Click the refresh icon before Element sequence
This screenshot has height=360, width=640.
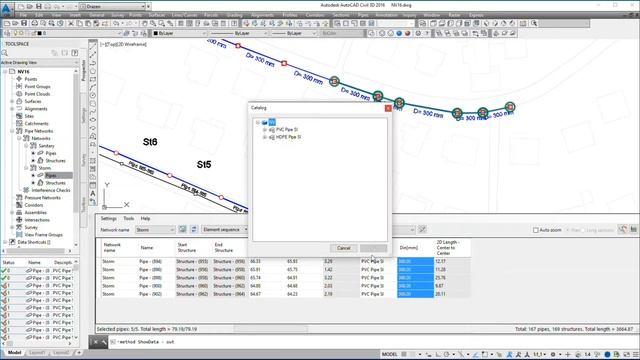pyautogui.click(x=194, y=229)
